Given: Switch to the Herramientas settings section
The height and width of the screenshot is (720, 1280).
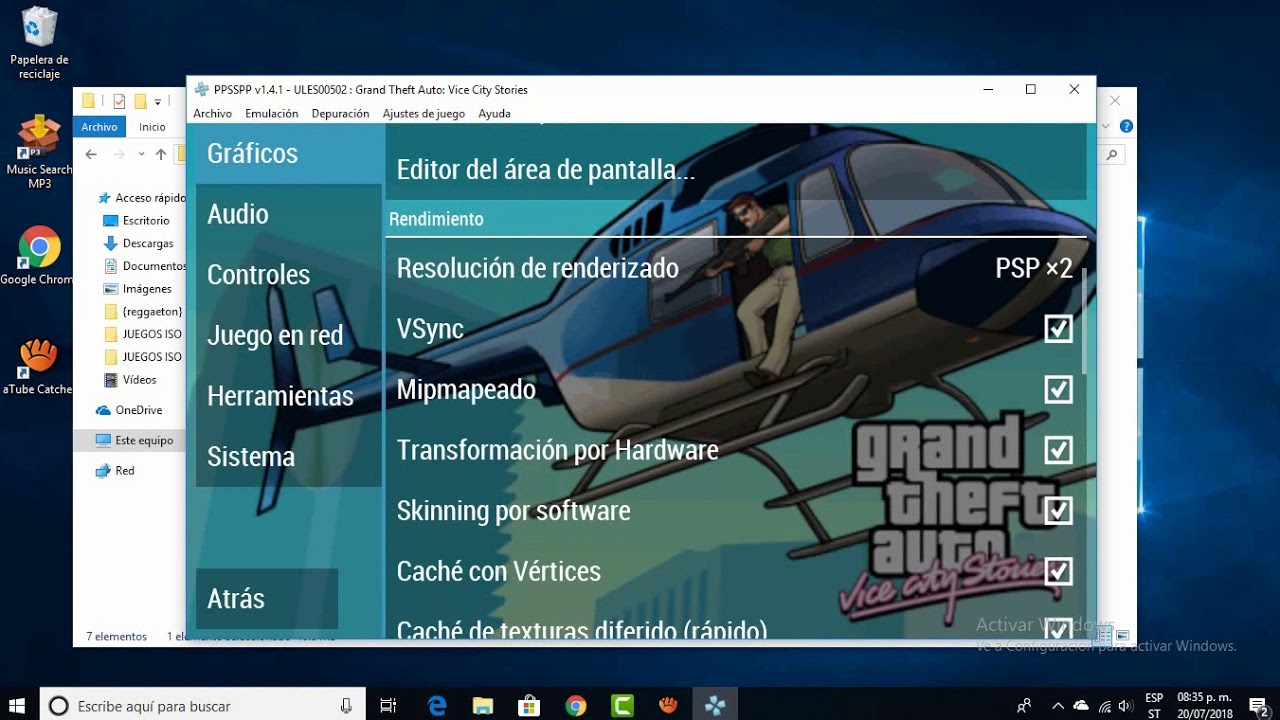Looking at the screenshot, I should (x=288, y=396).
